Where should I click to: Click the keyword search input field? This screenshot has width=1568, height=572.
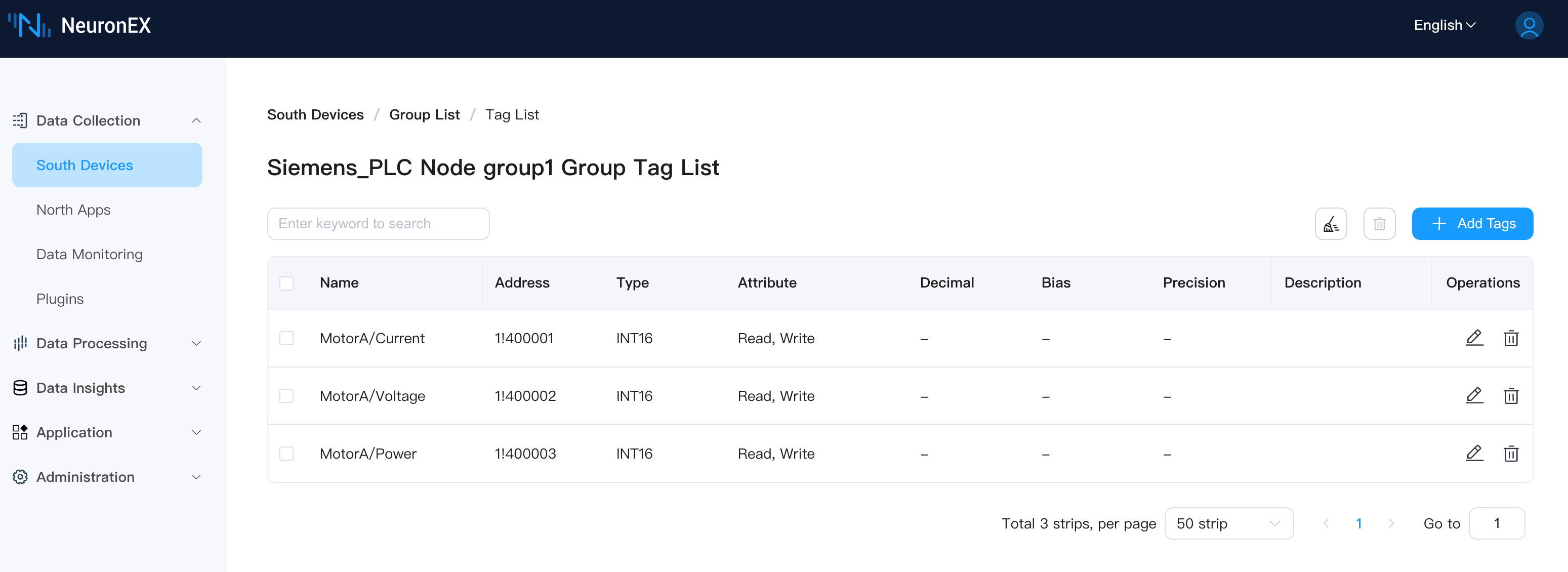[378, 224]
